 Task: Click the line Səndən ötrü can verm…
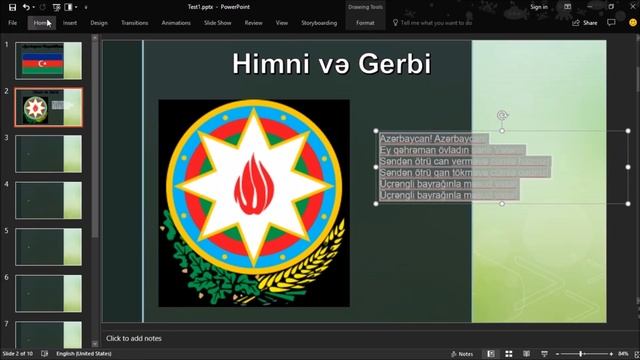pos(465,161)
